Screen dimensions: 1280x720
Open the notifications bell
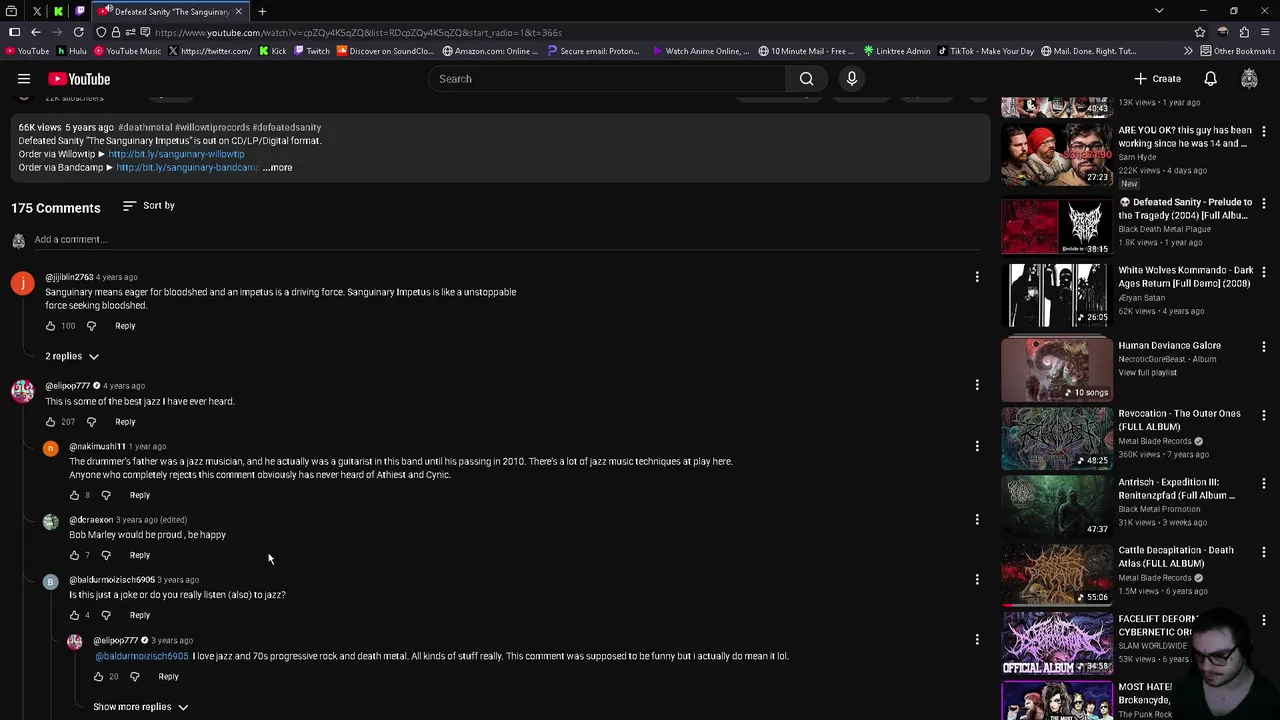[x=1210, y=79]
